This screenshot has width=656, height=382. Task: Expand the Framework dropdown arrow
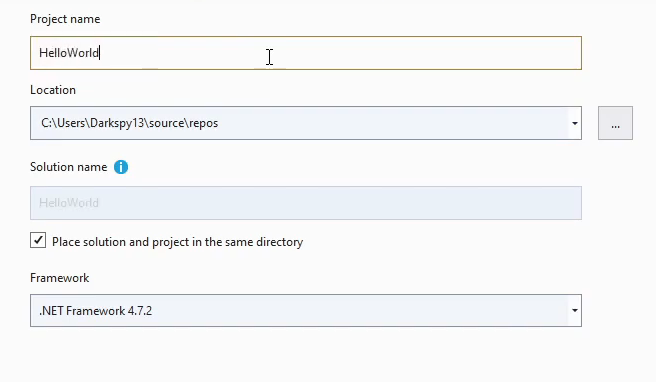pos(575,310)
